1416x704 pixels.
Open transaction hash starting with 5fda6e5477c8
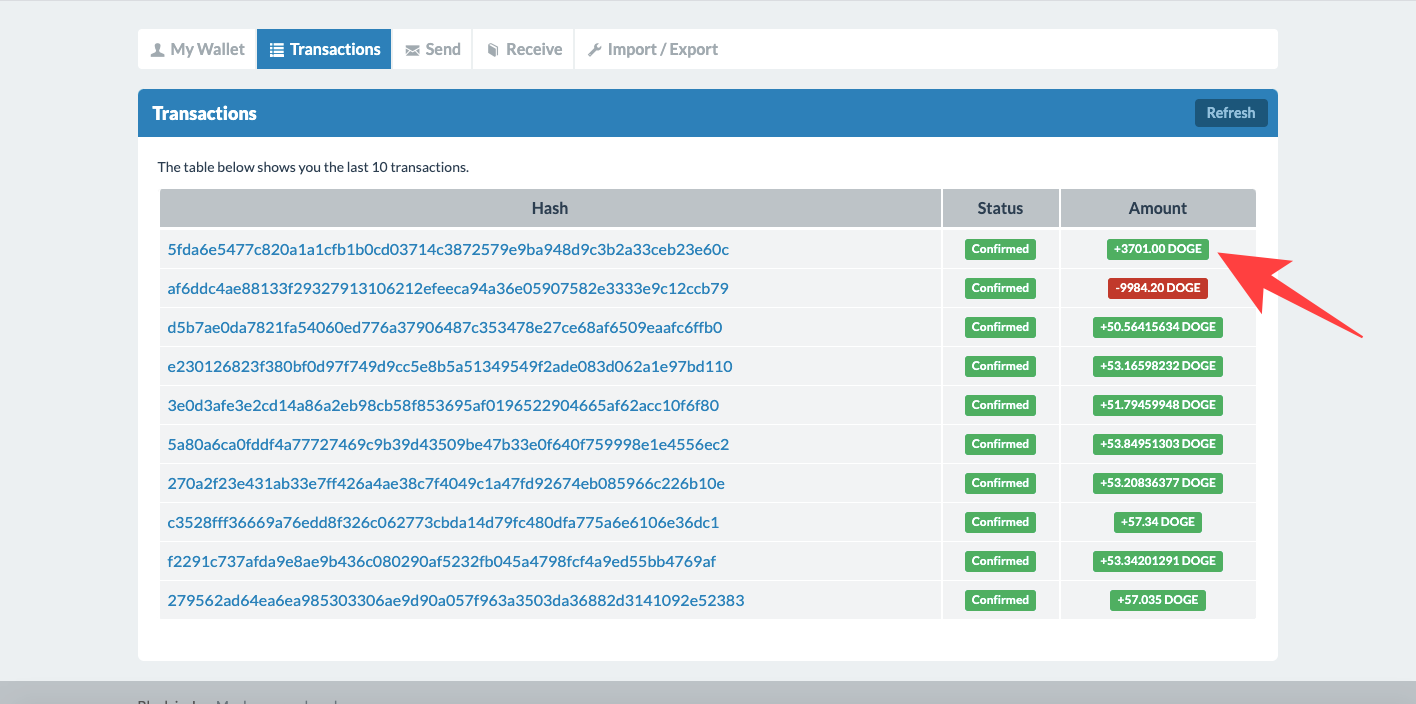[x=448, y=249]
